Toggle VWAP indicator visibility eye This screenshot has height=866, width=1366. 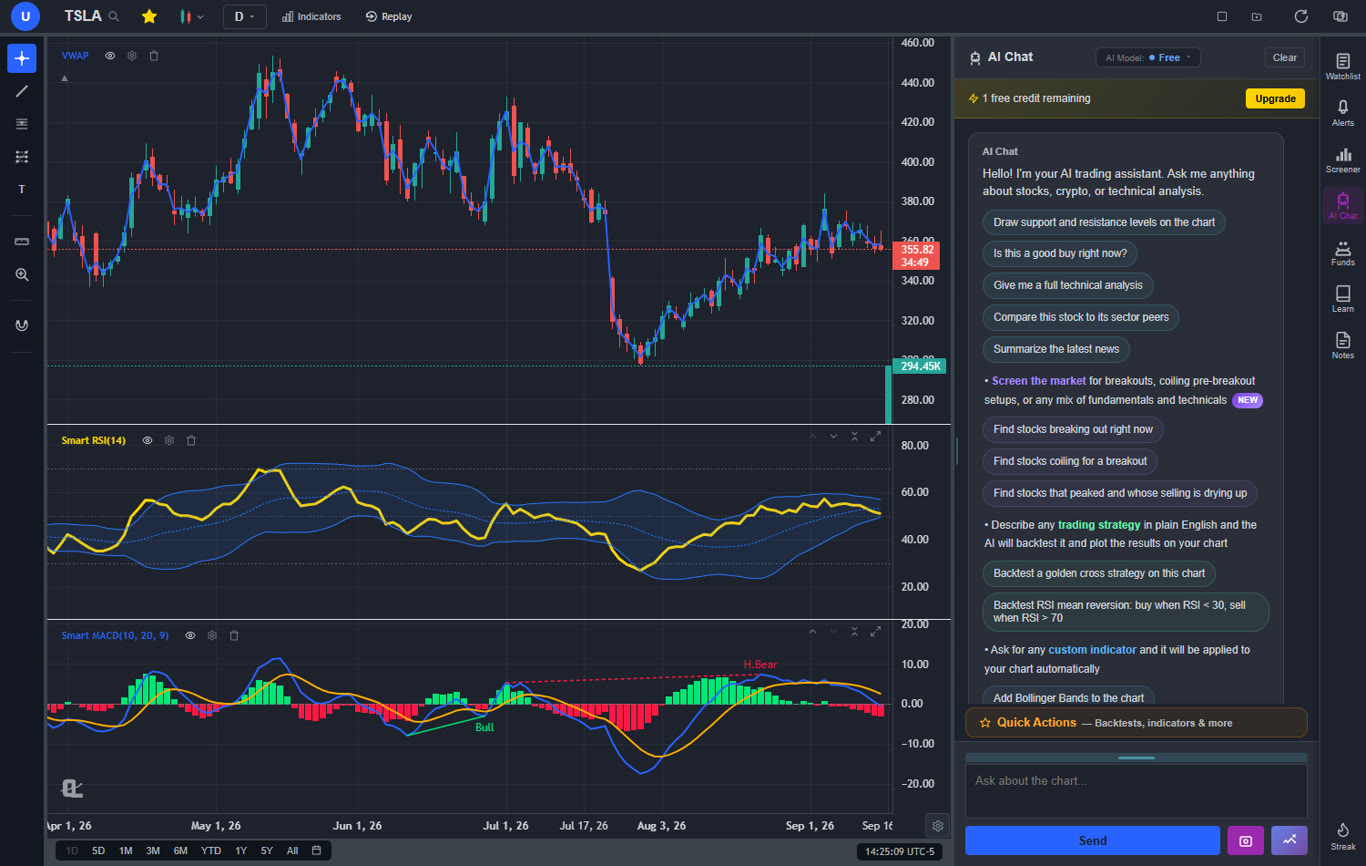(x=110, y=56)
